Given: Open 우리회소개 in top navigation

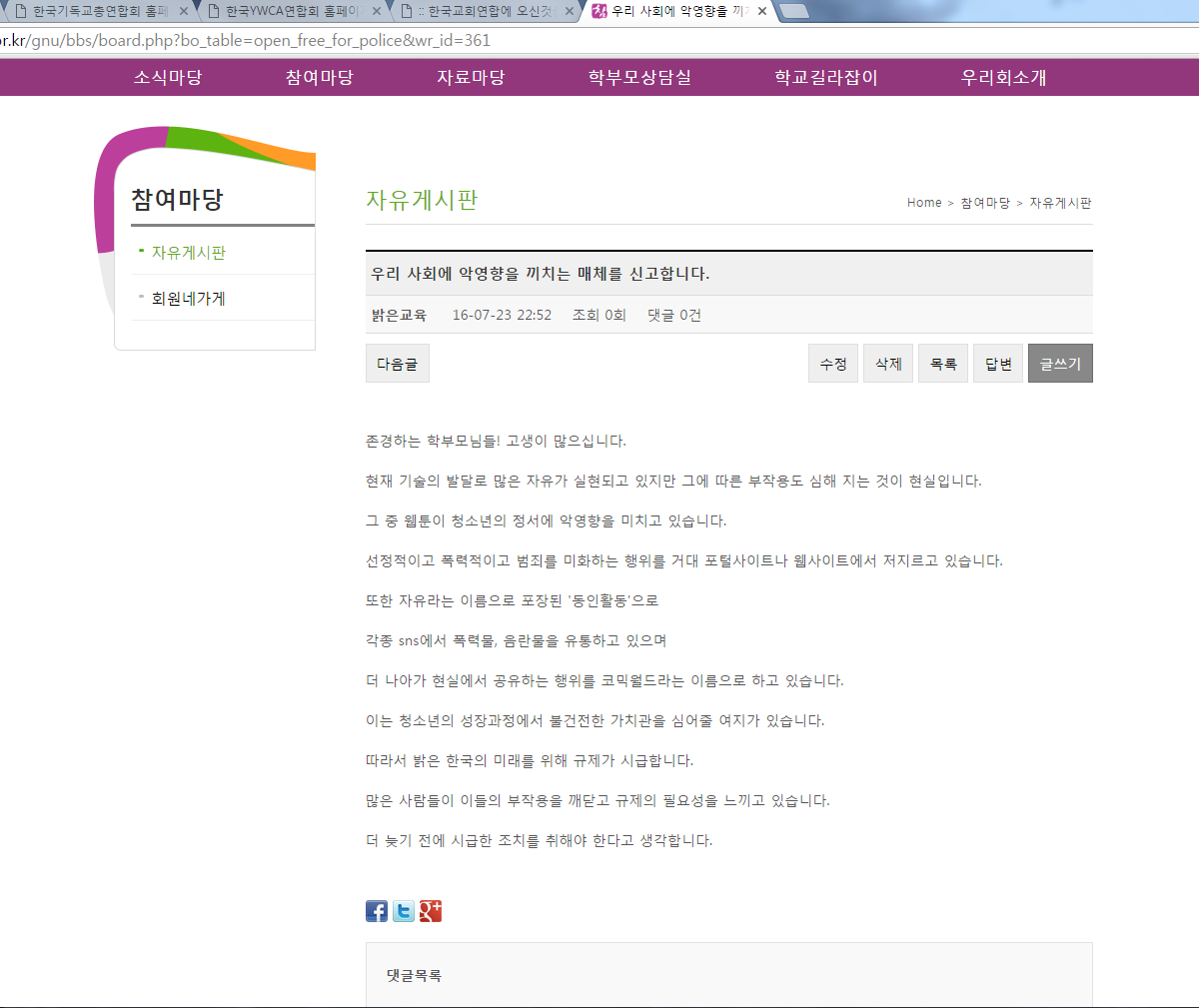Looking at the screenshot, I should tap(1003, 78).
